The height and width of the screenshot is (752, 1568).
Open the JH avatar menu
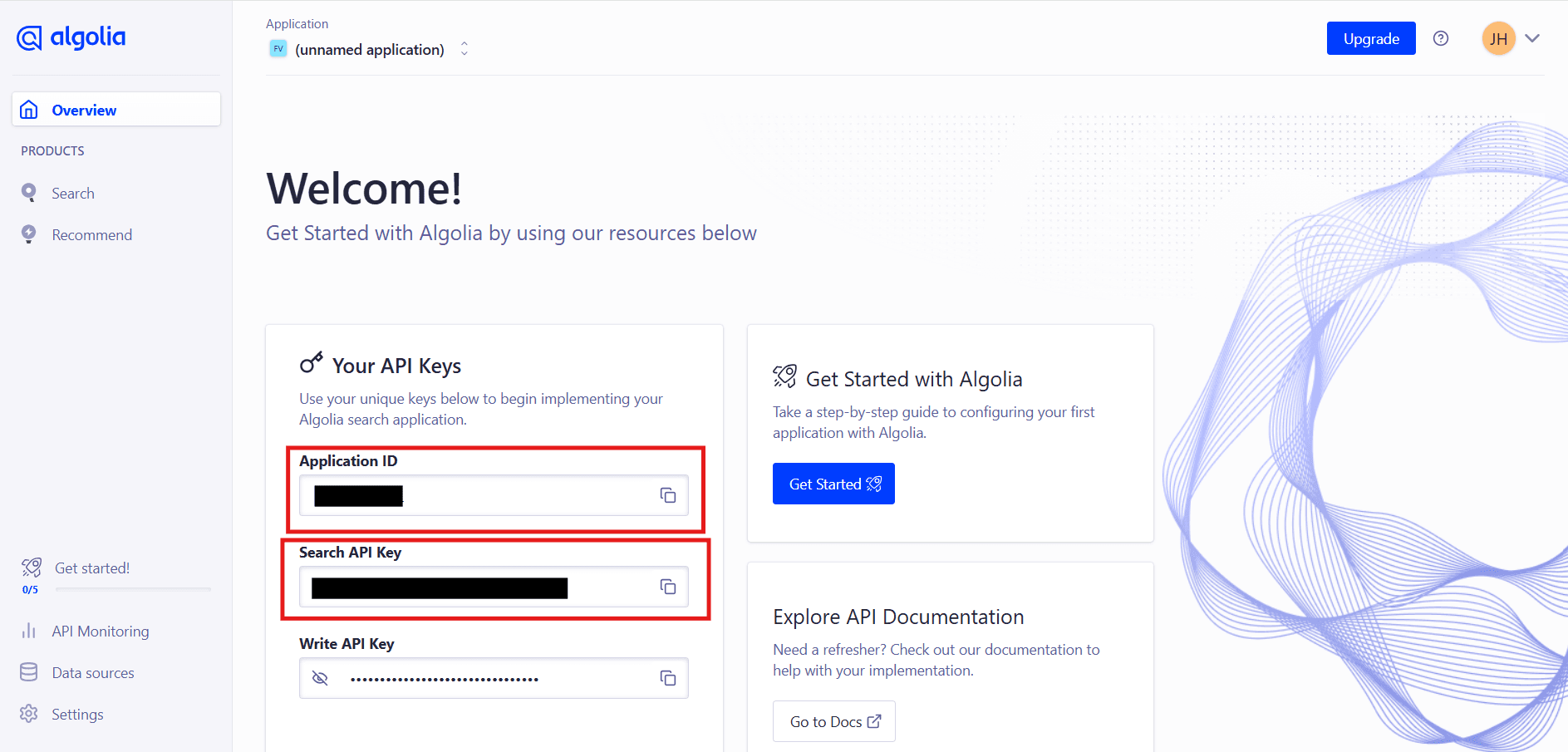pos(1498,38)
